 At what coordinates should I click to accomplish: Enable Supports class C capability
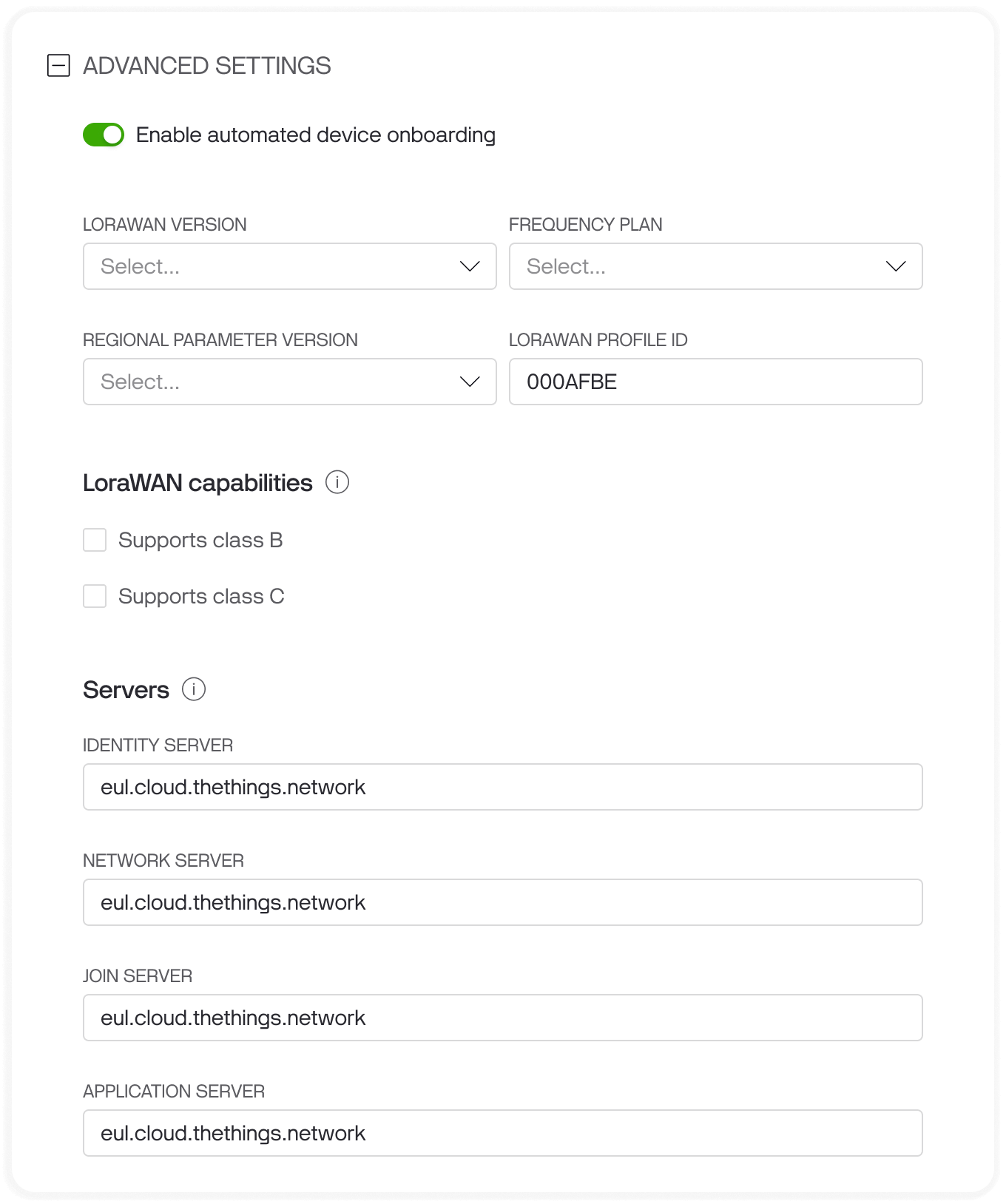pyautogui.click(x=94, y=596)
